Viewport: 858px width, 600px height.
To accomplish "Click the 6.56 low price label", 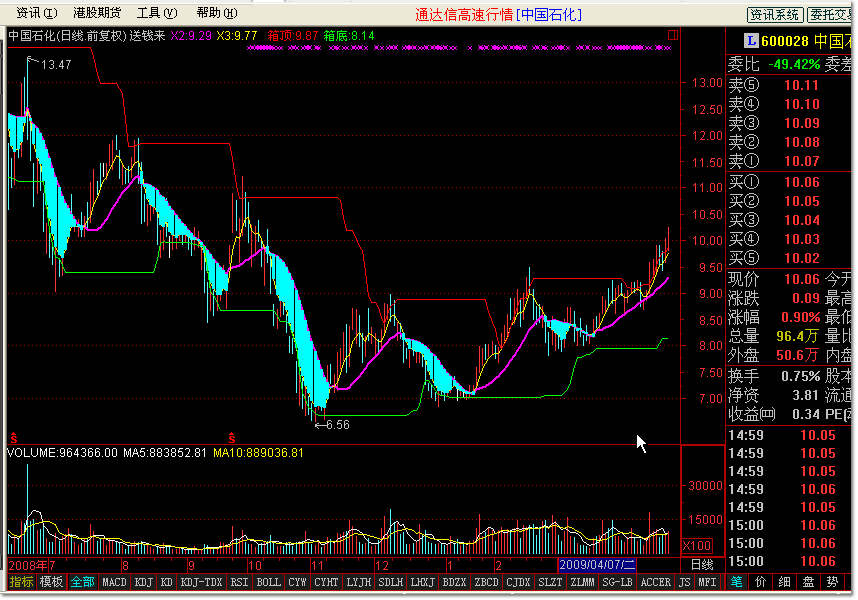I will click(x=338, y=424).
